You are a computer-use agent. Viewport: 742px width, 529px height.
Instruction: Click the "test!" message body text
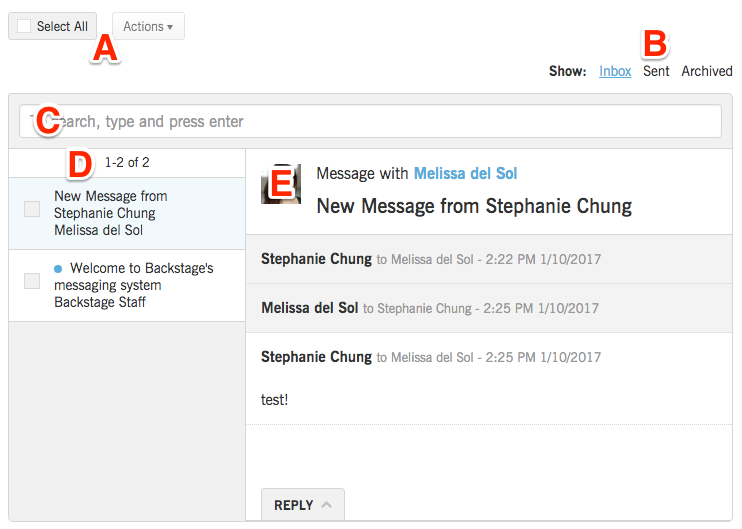[274, 400]
